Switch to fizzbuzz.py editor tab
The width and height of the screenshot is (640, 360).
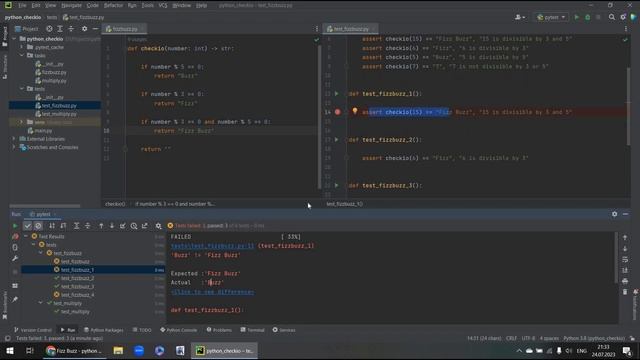(124, 29)
